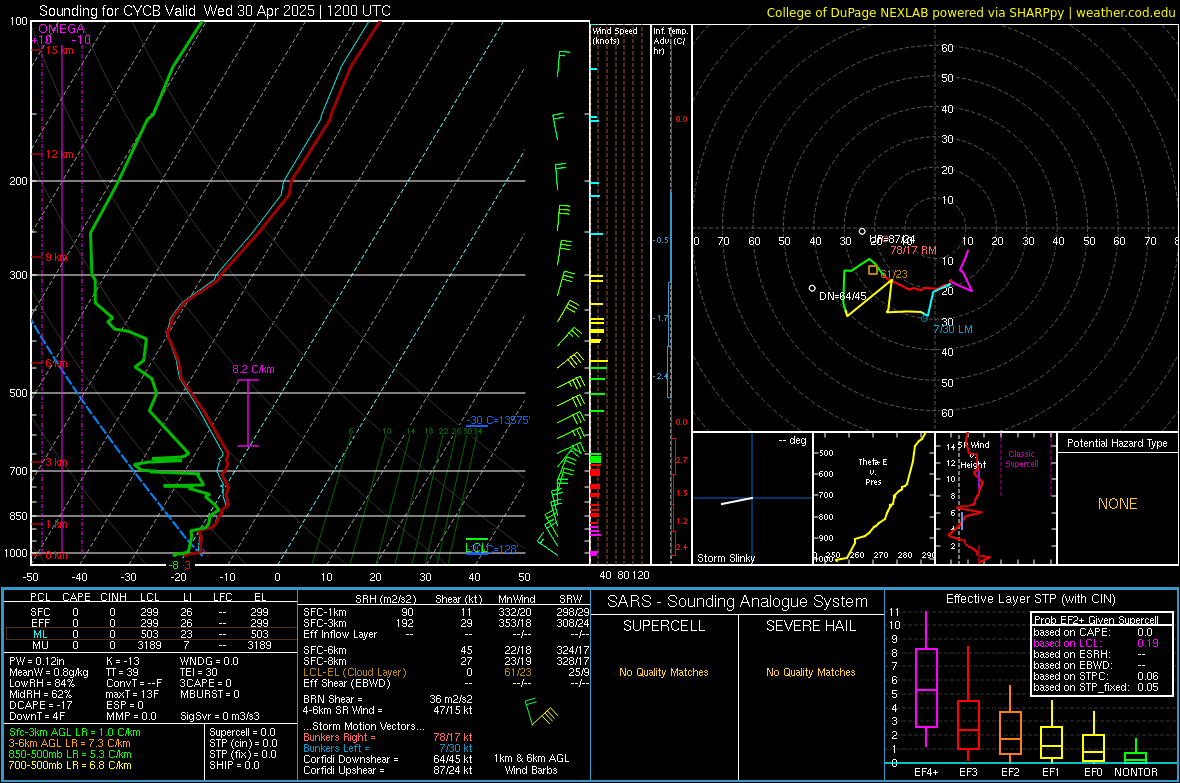Click the '-30 C=13575' level label

point(498,420)
